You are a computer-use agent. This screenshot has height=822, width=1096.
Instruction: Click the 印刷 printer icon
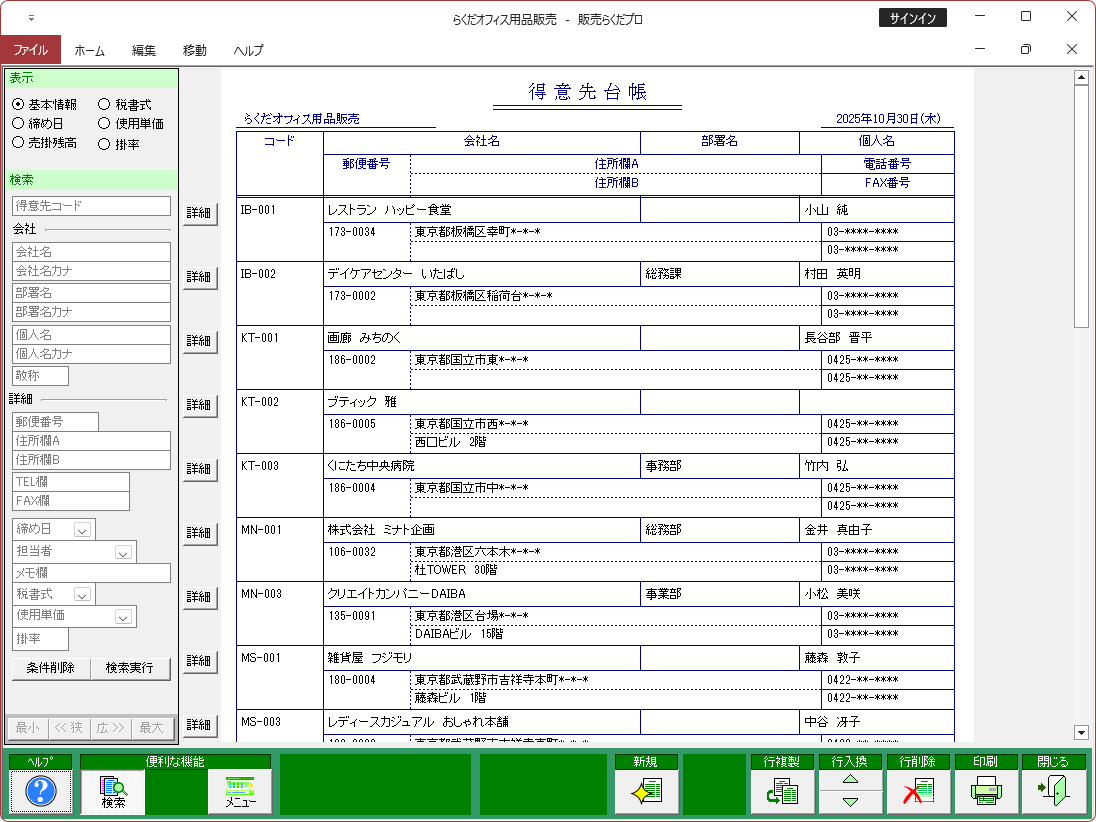click(986, 791)
